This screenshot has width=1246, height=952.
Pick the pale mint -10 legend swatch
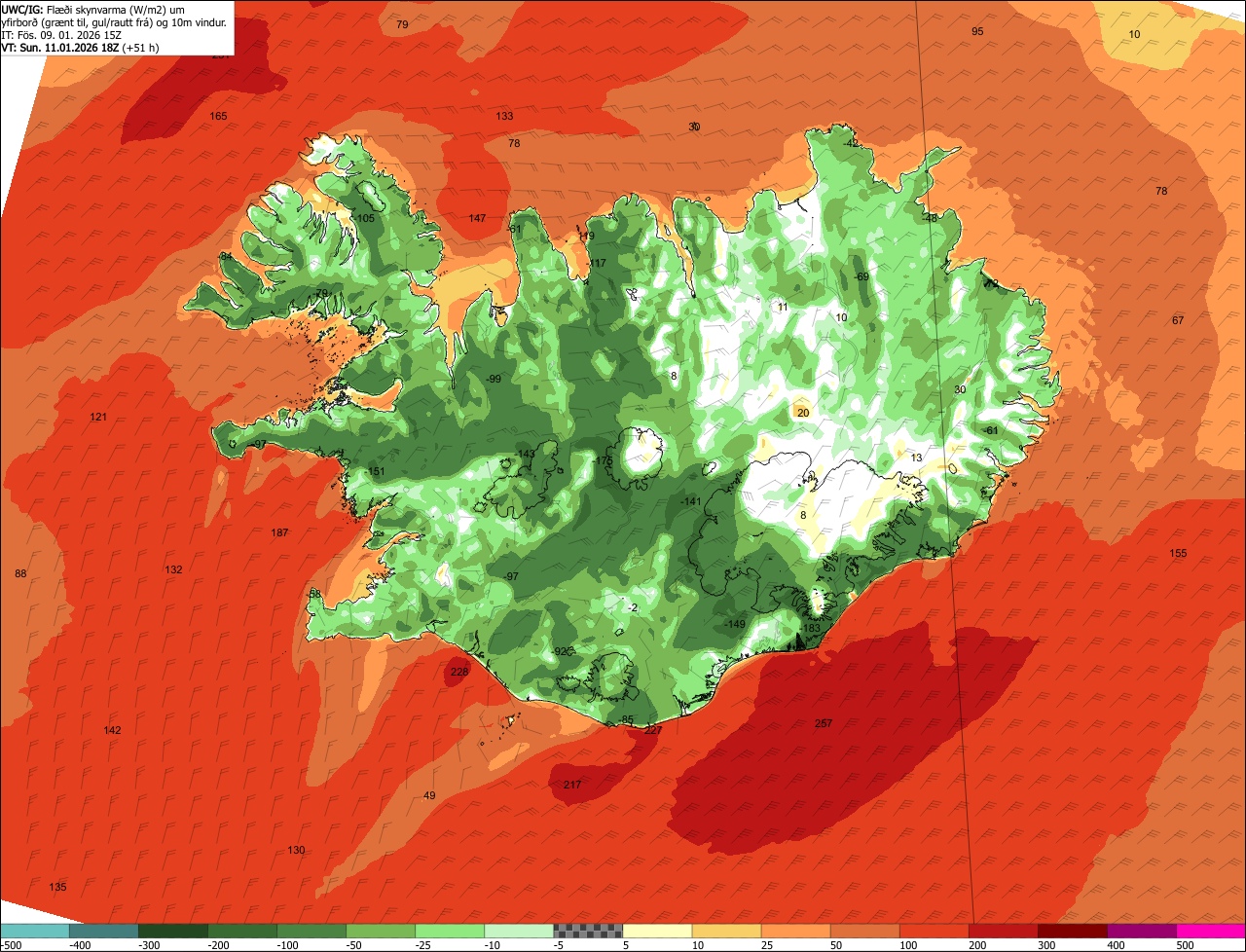pos(519,931)
